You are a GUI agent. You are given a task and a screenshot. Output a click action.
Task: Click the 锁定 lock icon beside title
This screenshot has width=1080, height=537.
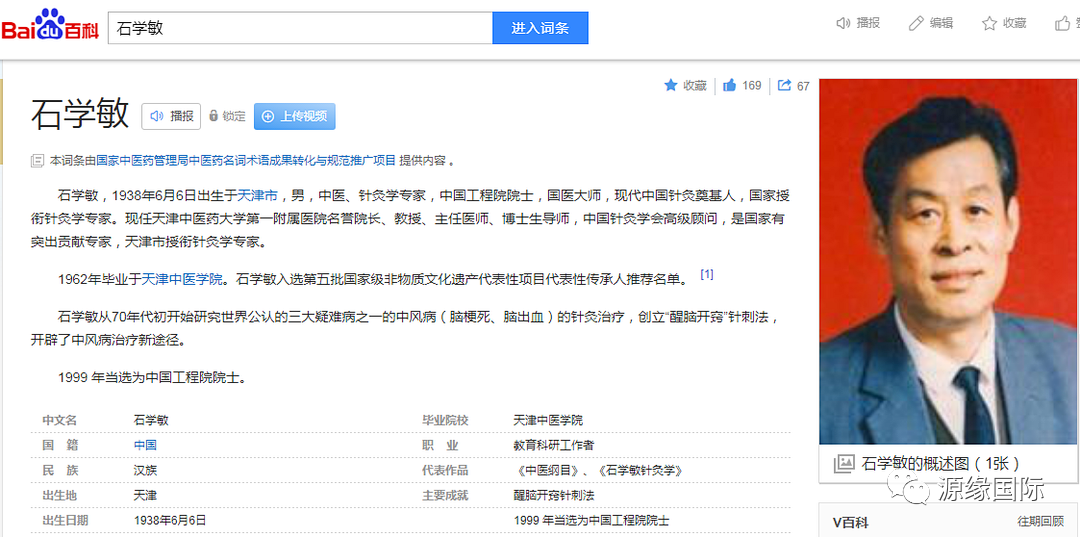coord(213,116)
